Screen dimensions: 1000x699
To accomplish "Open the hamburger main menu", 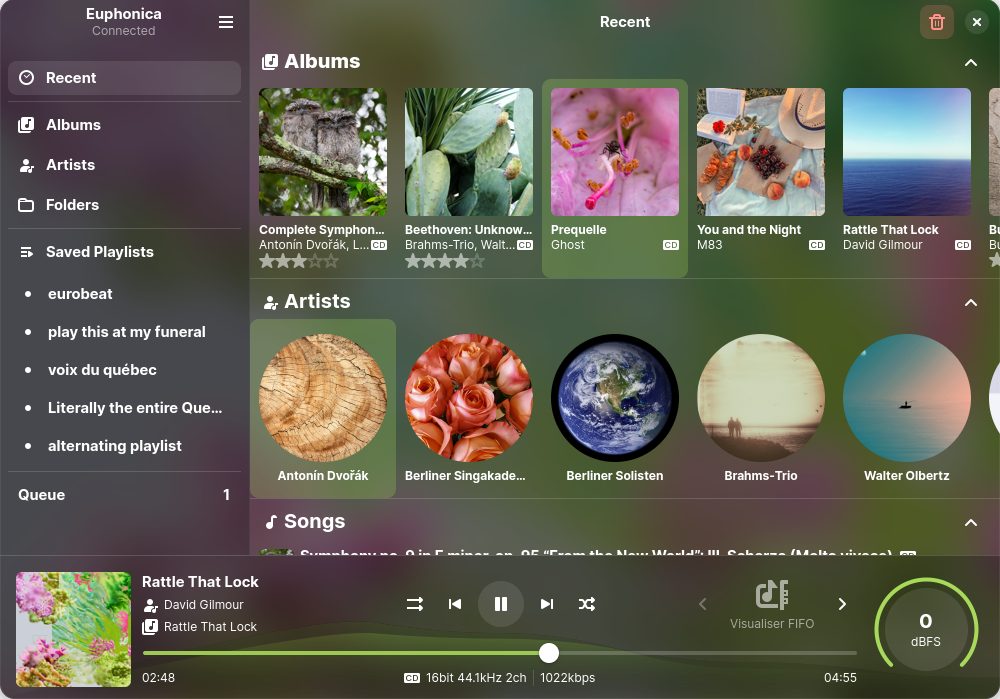I will click(x=226, y=22).
